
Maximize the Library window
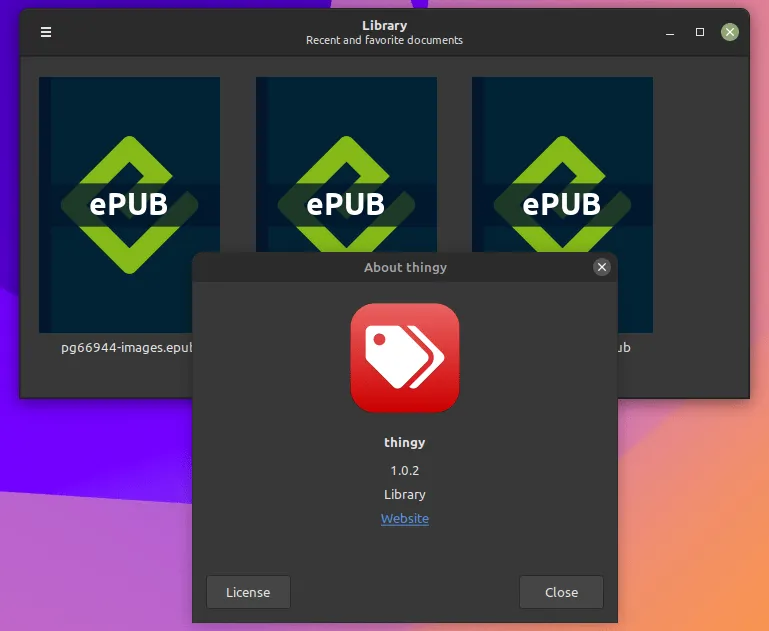tap(700, 32)
